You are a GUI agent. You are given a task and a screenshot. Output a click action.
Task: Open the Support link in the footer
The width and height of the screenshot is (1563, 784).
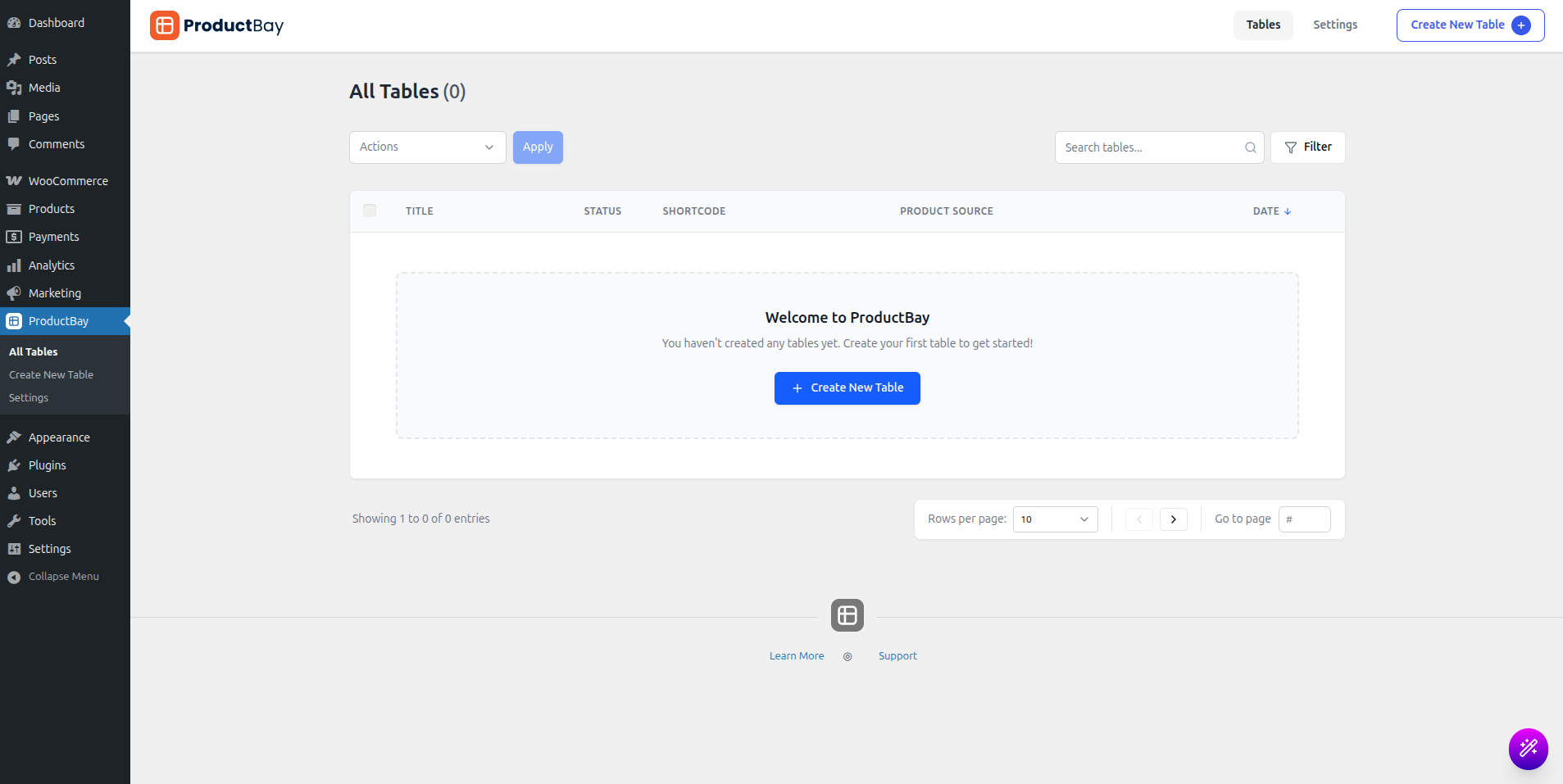[x=897, y=655]
